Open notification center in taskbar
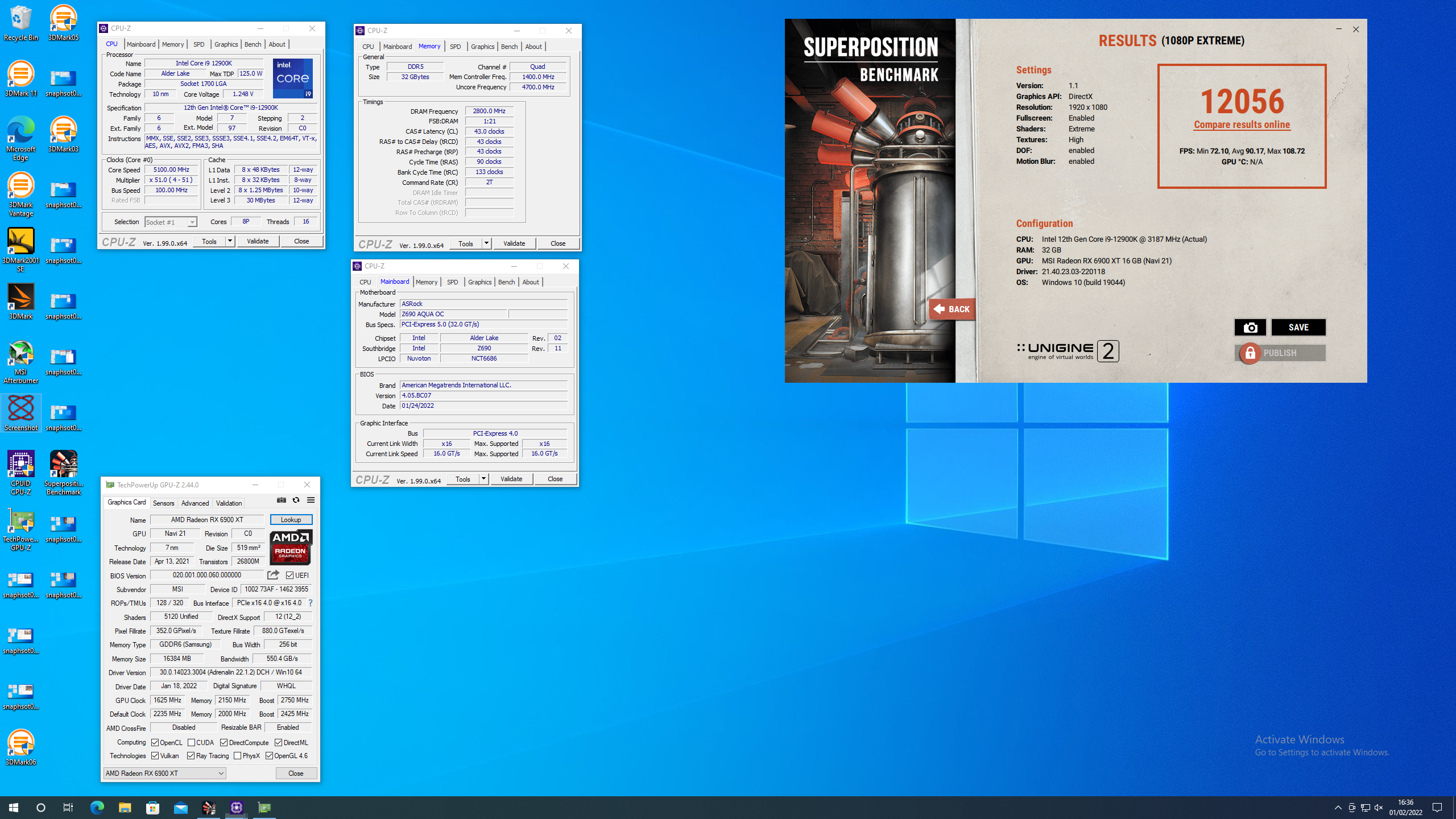The image size is (1456, 819). click(1437, 808)
